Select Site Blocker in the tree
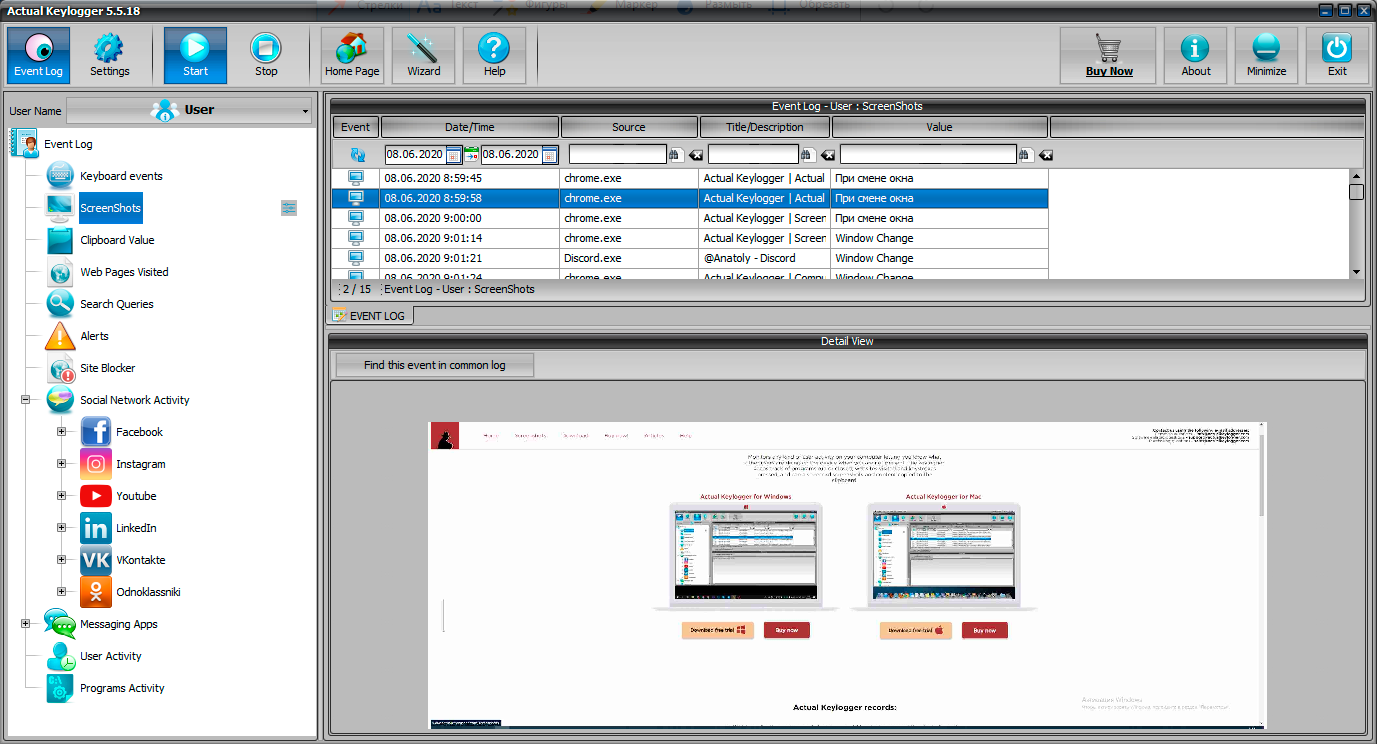Screen dimensions: 1377x744 coord(107,368)
